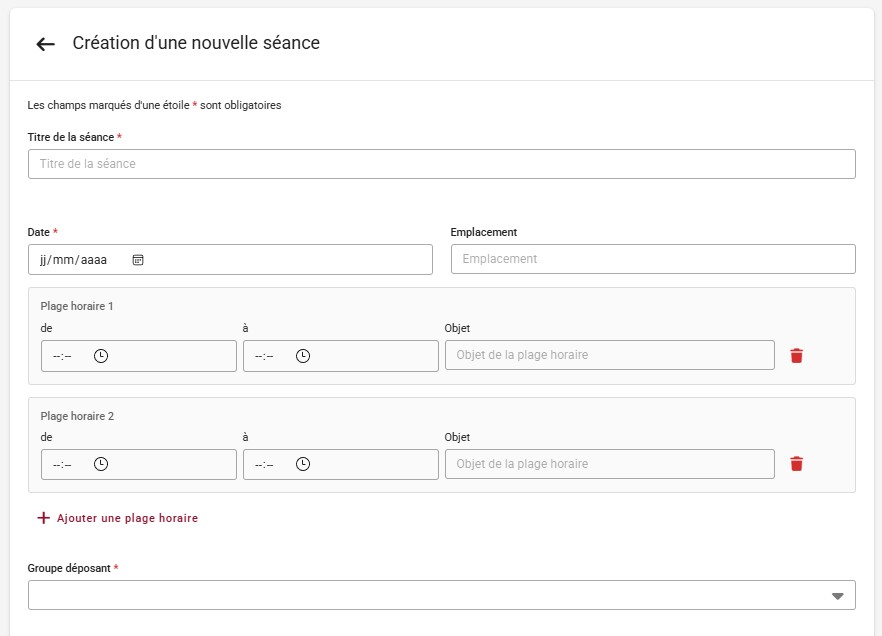Click end time input of Plage horaire 2

[265, 464]
